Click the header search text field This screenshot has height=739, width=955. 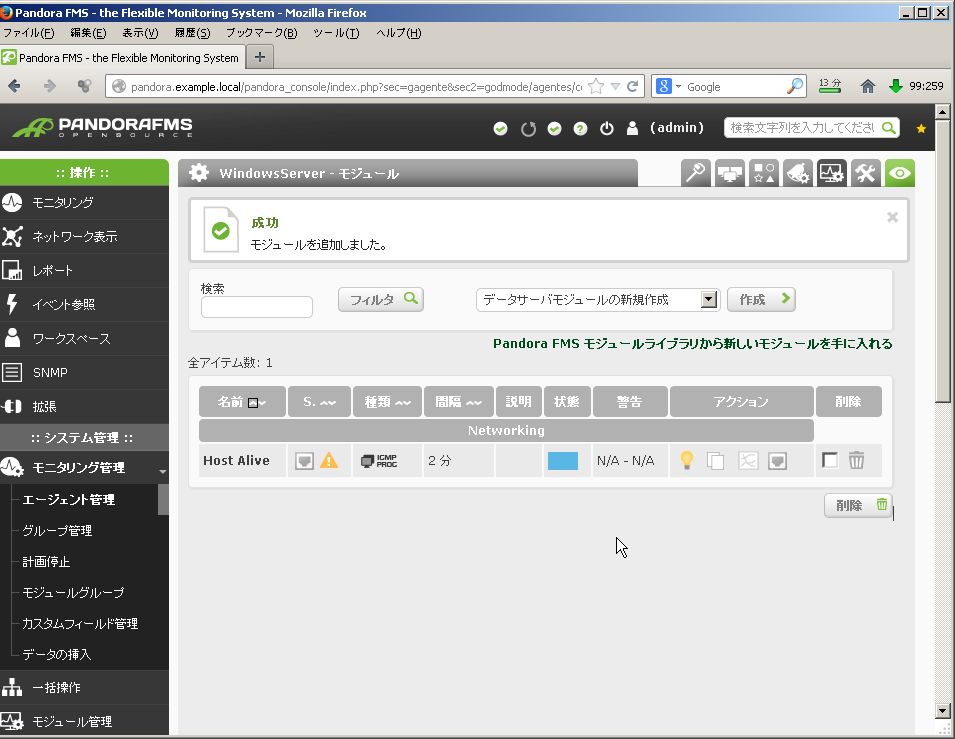803,128
